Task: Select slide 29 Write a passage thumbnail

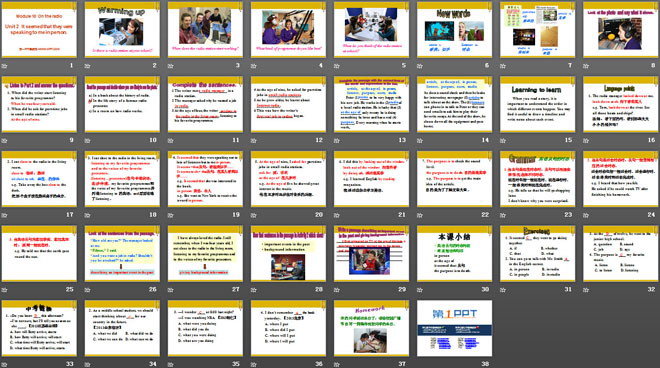Action: click(371, 253)
